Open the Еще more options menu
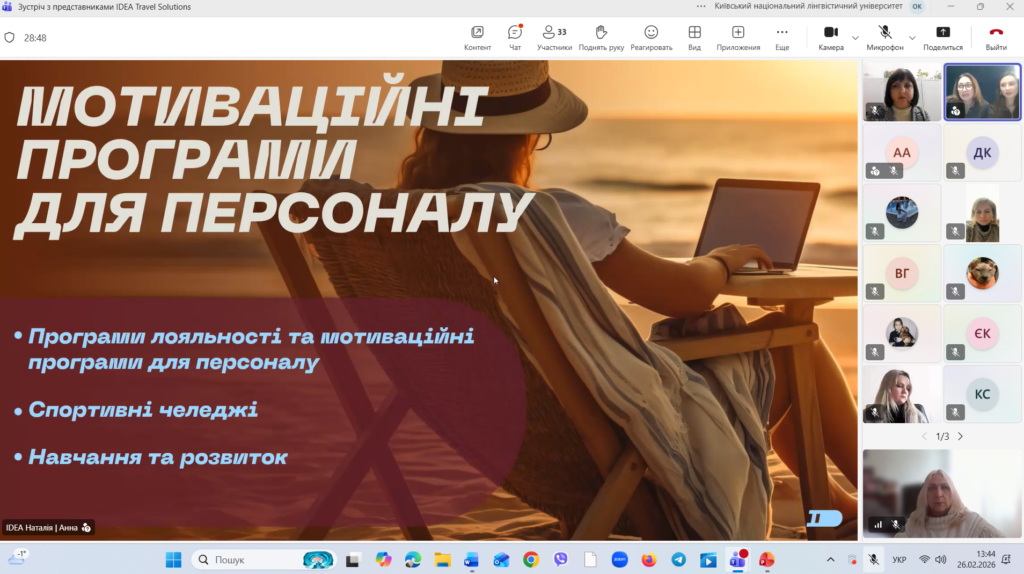 point(782,37)
